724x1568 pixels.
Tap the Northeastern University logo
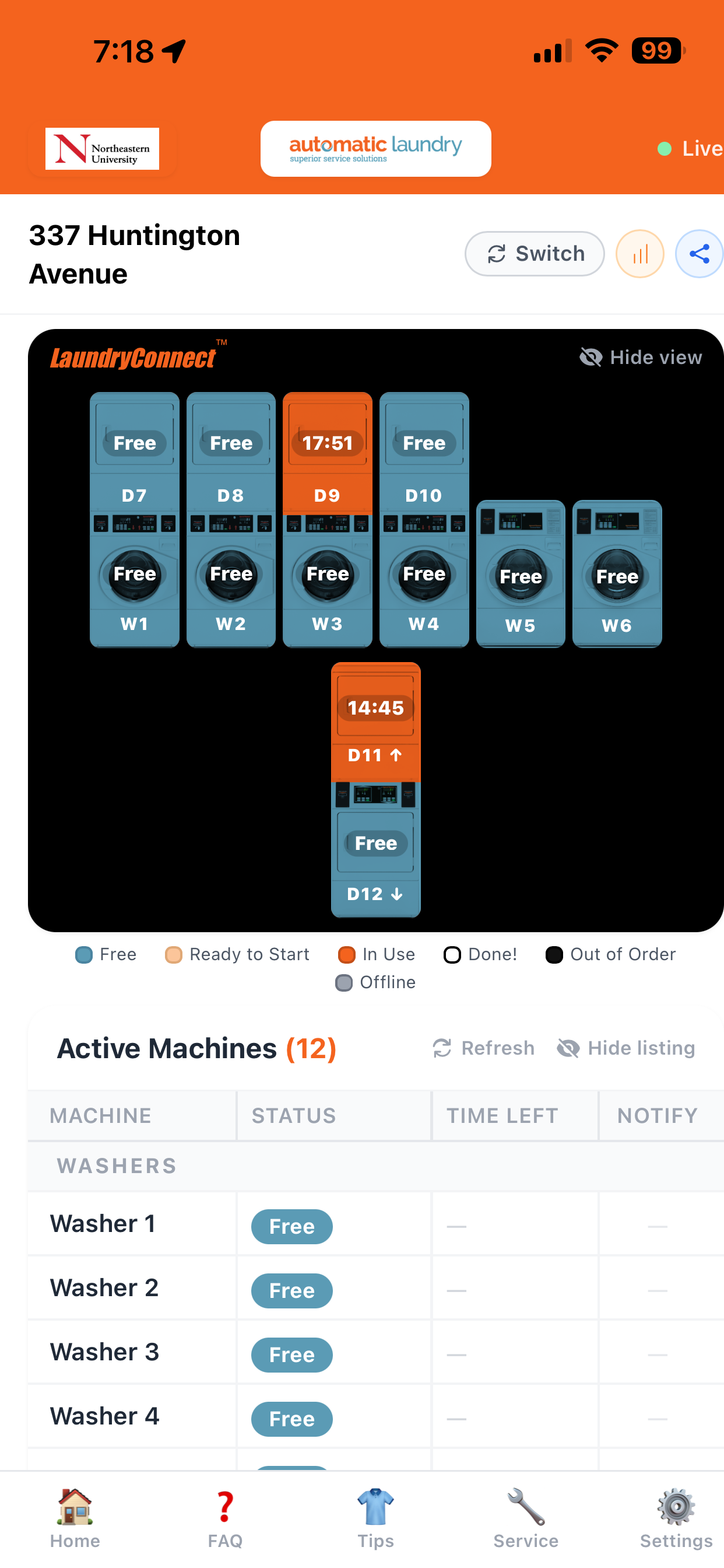click(102, 149)
